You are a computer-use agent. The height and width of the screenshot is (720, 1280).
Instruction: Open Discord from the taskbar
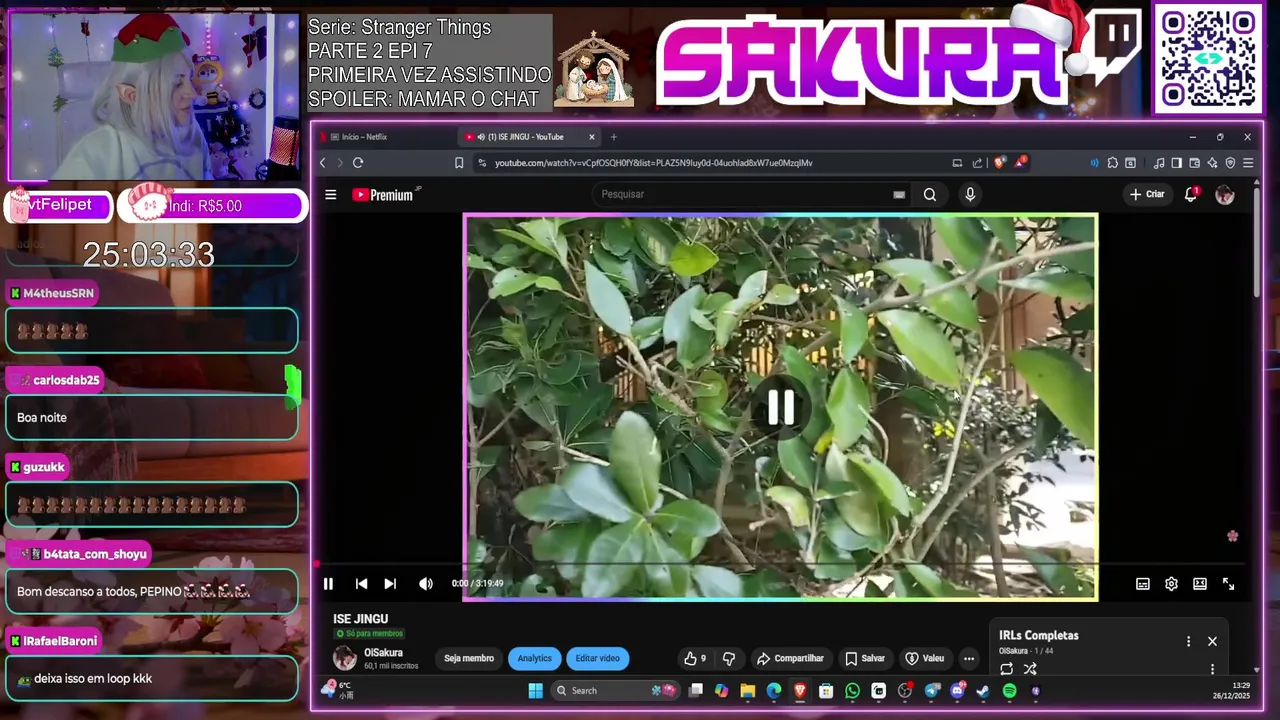click(x=957, y=691)
